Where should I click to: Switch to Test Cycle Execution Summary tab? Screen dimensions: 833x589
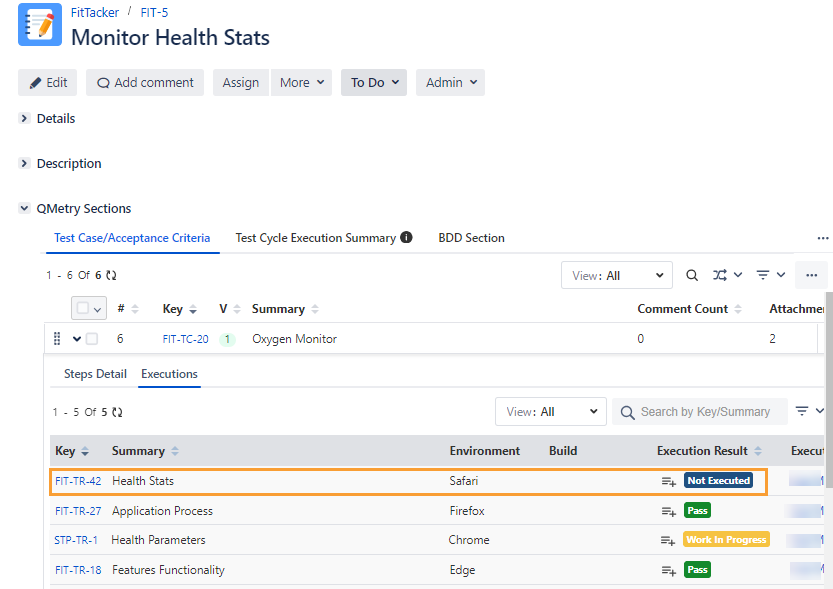click(x=316, y=238)
